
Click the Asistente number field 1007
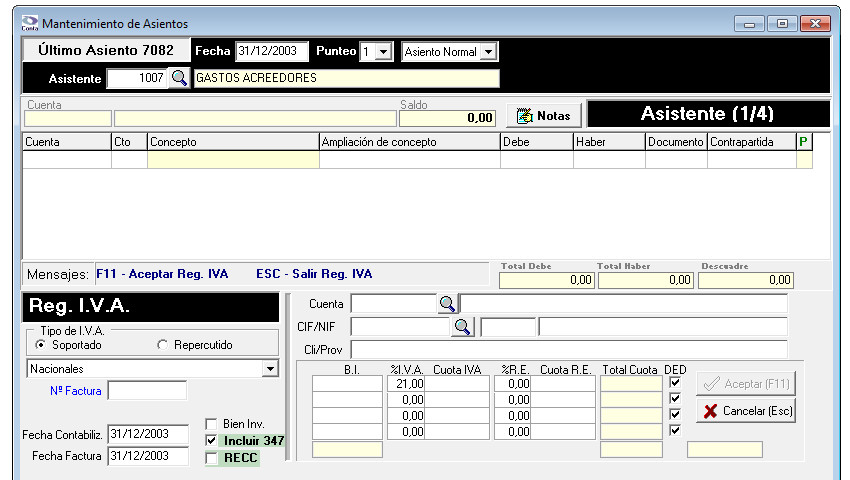point(138,78)
